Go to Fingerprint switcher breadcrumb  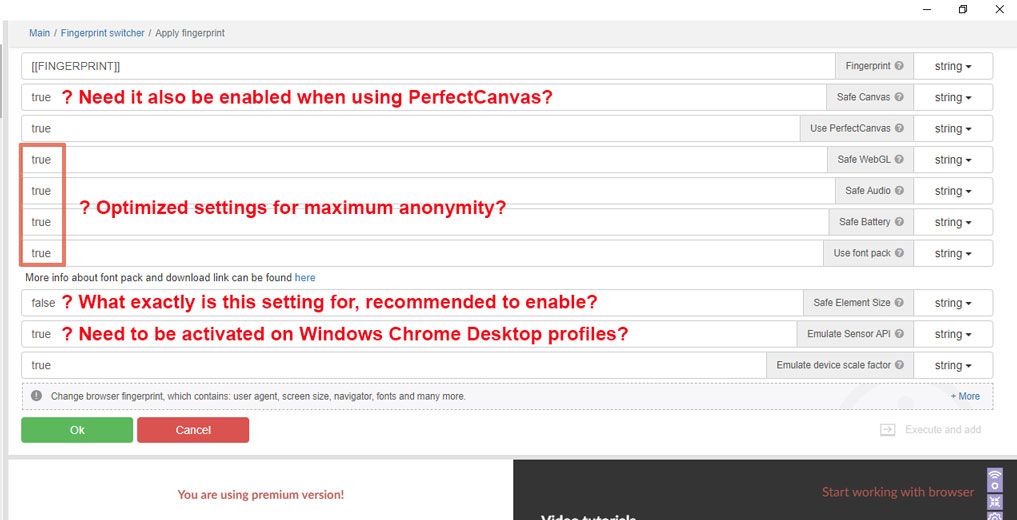102,32
